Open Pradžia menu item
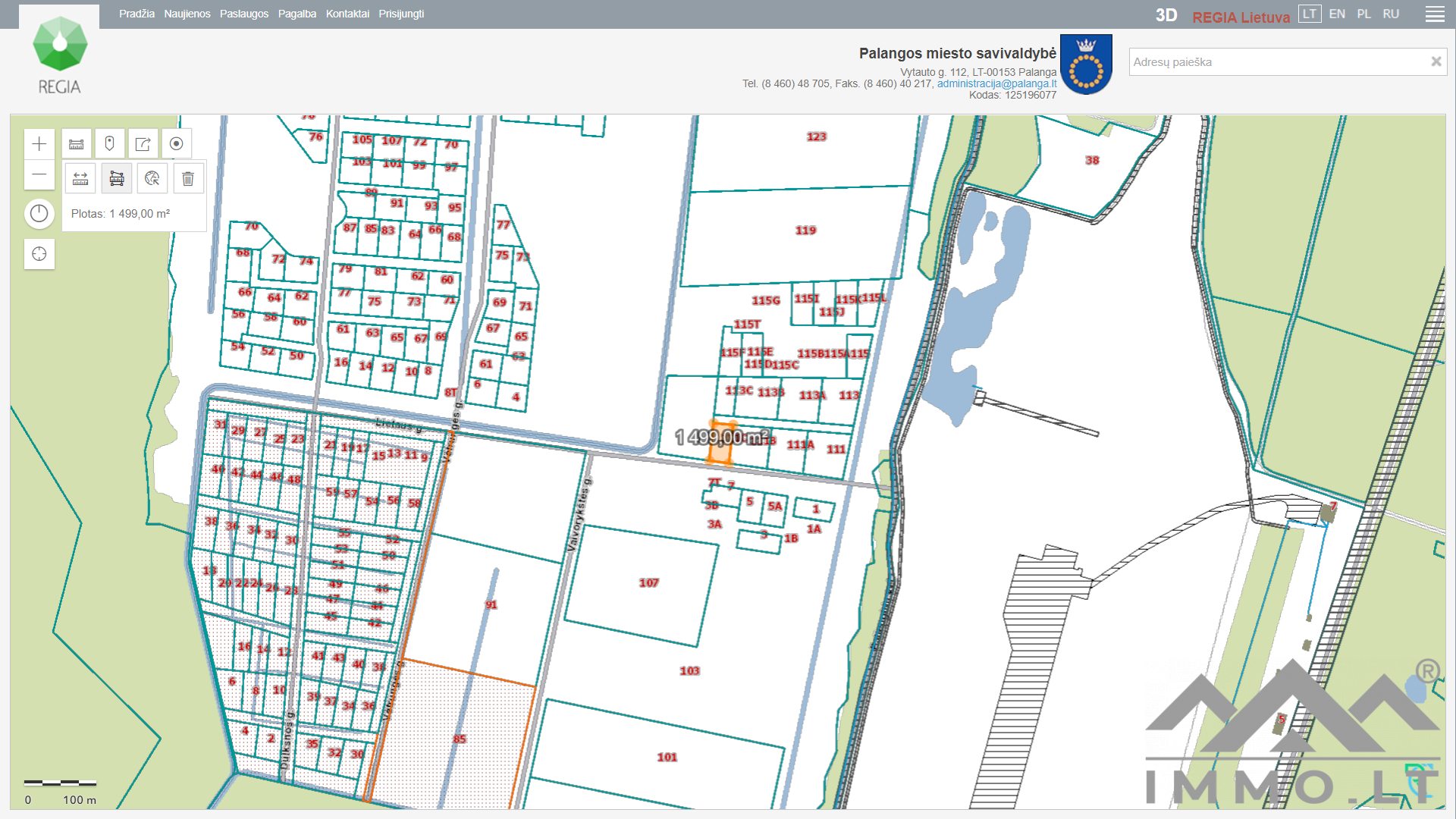 click(x=136, y=14)
